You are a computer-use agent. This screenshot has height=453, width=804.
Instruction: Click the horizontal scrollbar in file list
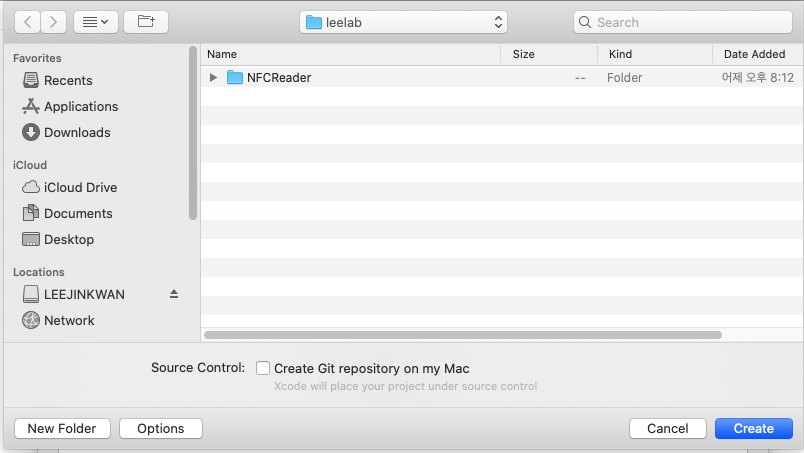pos(462,335)
